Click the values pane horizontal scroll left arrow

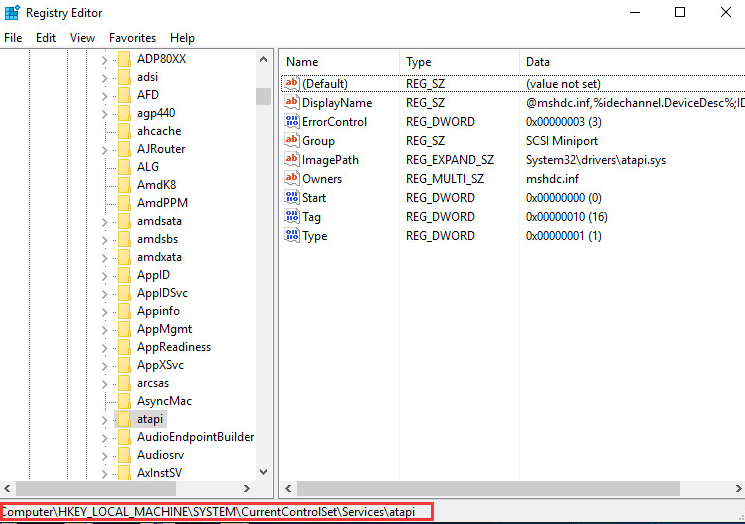(x=288, y=488)
